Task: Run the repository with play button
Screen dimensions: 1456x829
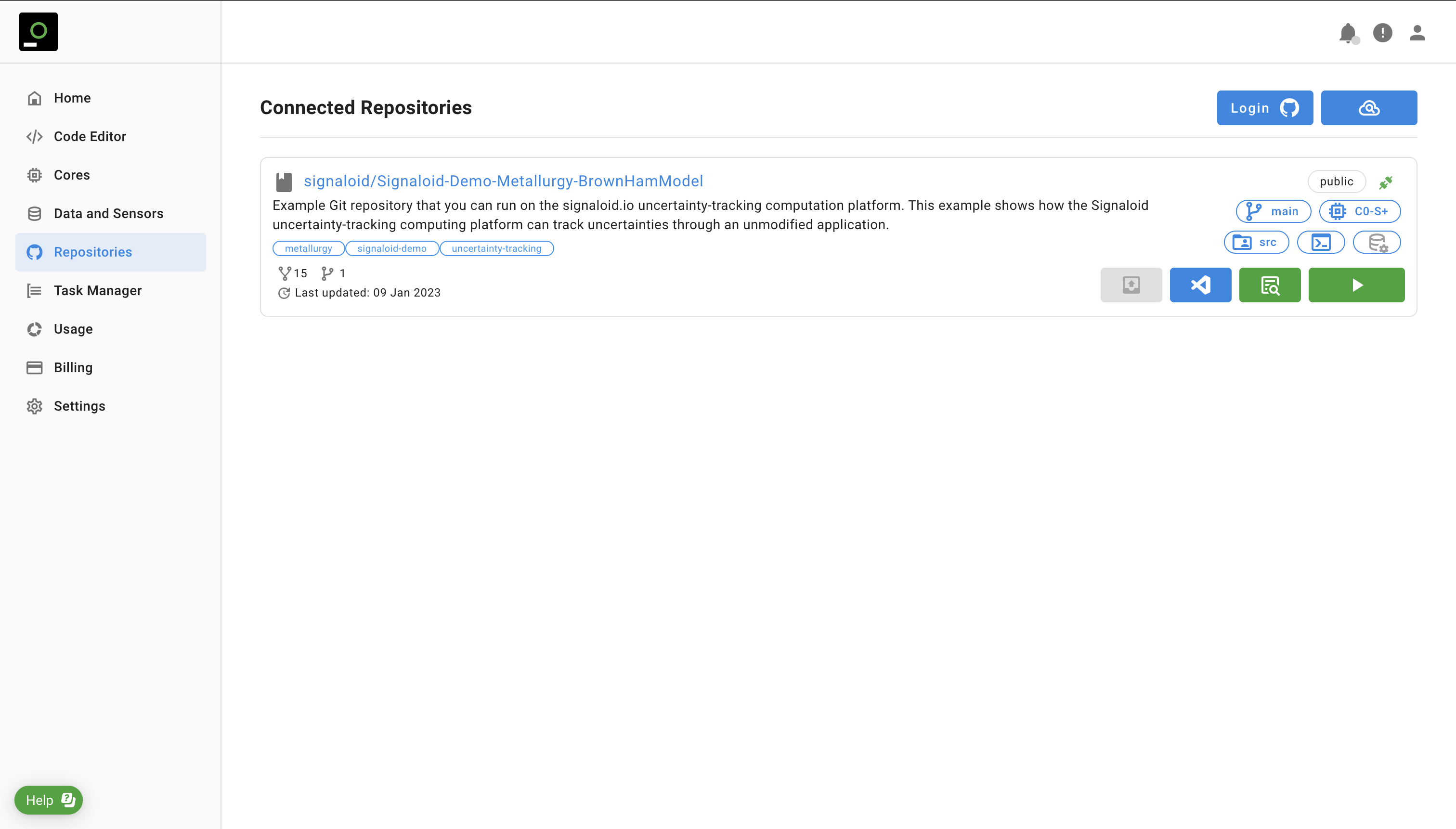Action: pyautogui.click(x=1356, y=285)
